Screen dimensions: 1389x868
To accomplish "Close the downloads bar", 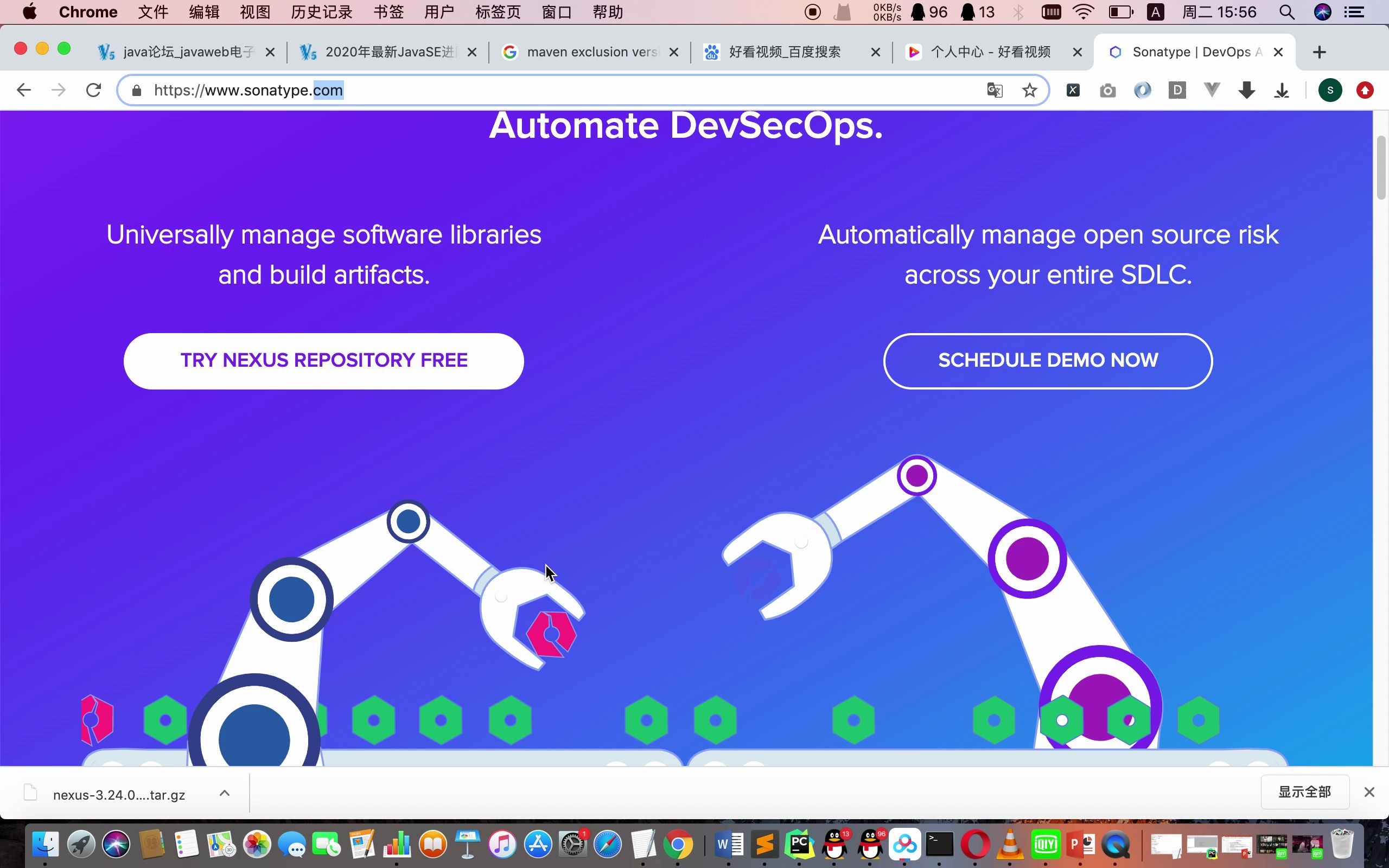I will click(1369, 792).
